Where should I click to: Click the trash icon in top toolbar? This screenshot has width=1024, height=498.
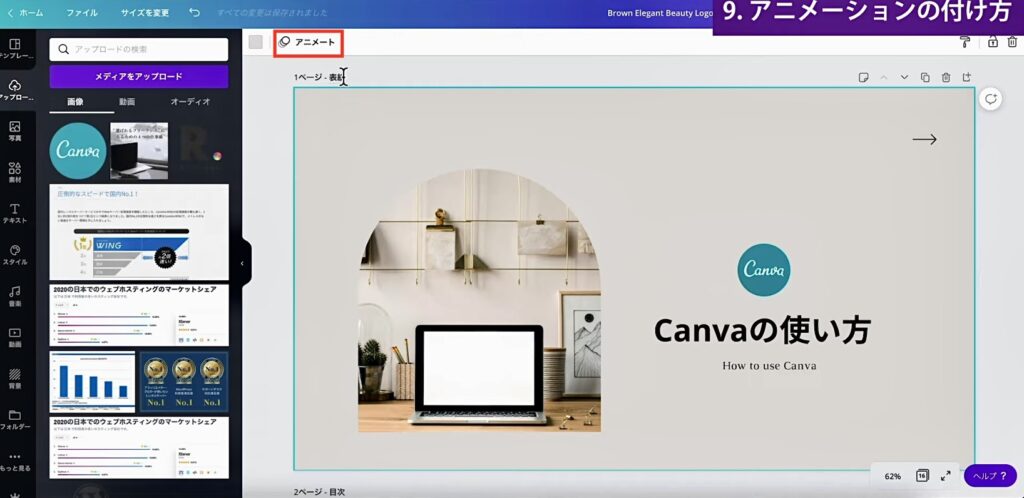click(x=1012, y=42)
